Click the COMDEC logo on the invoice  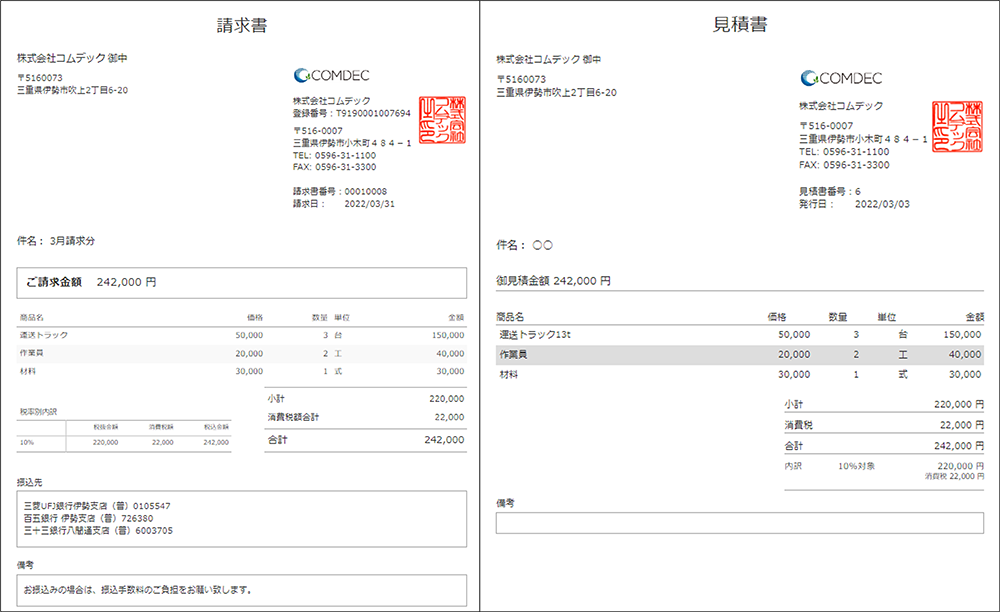tap(334, 74)
